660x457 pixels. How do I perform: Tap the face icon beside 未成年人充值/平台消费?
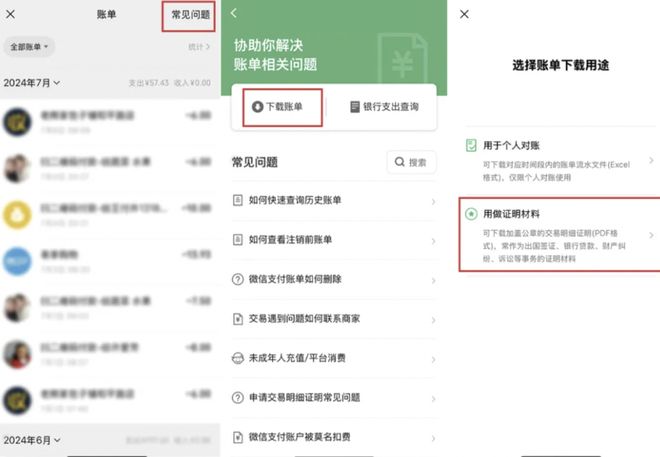tap(238, 359)
